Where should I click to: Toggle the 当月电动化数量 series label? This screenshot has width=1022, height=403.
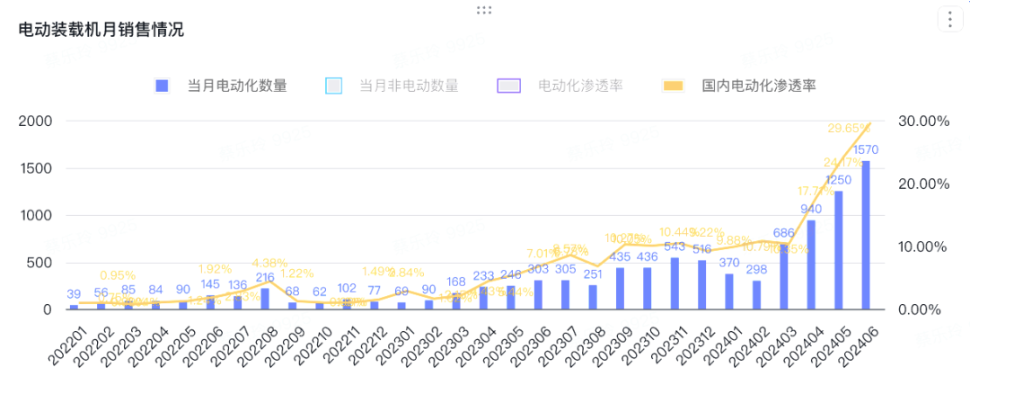[x=237, y=86]
